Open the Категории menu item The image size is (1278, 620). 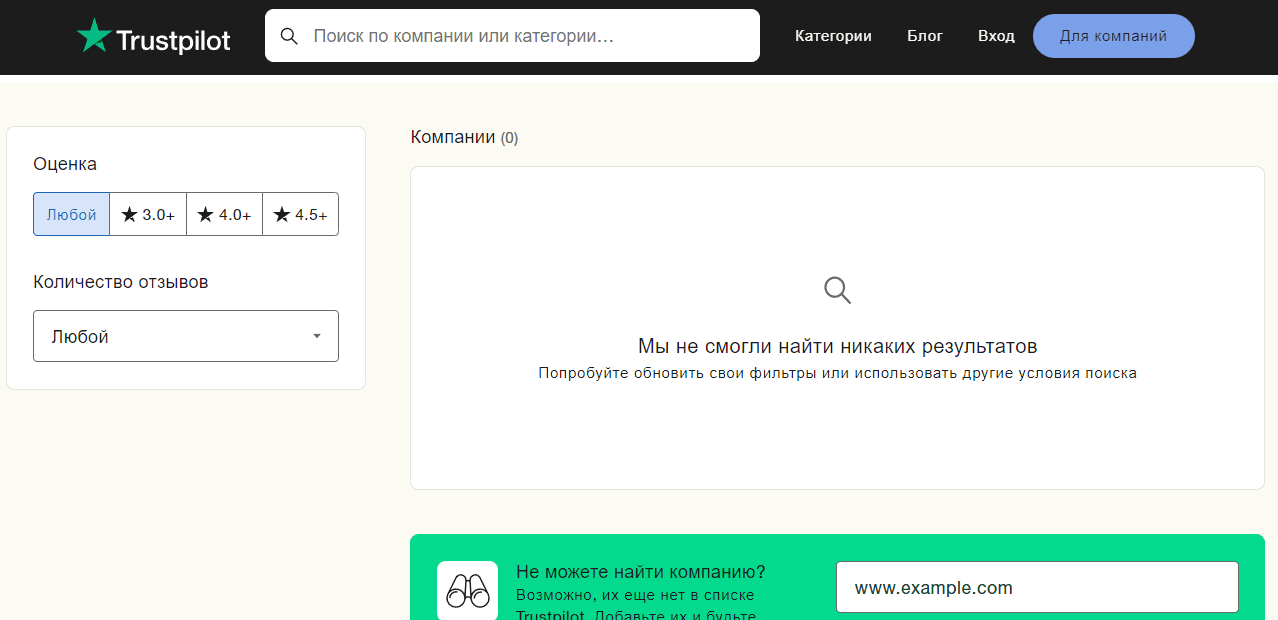833,36
